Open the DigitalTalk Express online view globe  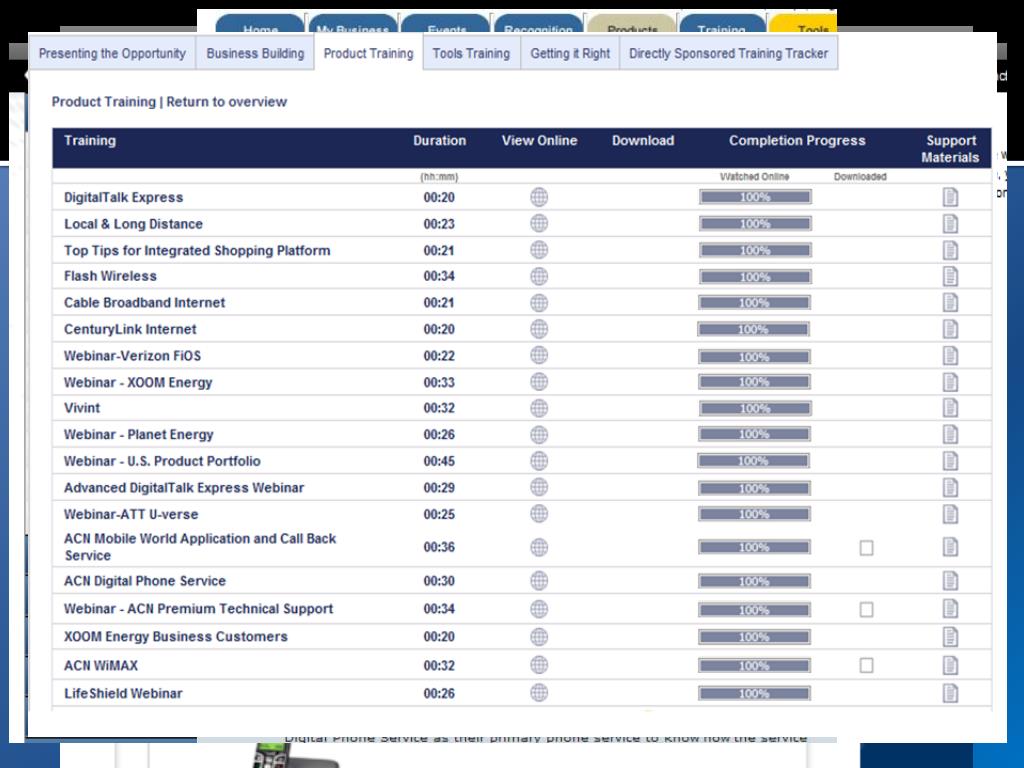pyautogui.click(x=539, y=197)
